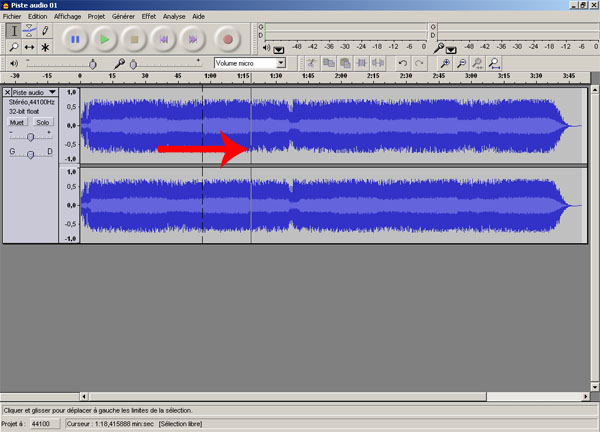The image size is (600, 432).
Task: Click the red Record button
Action: coord(228,39)
